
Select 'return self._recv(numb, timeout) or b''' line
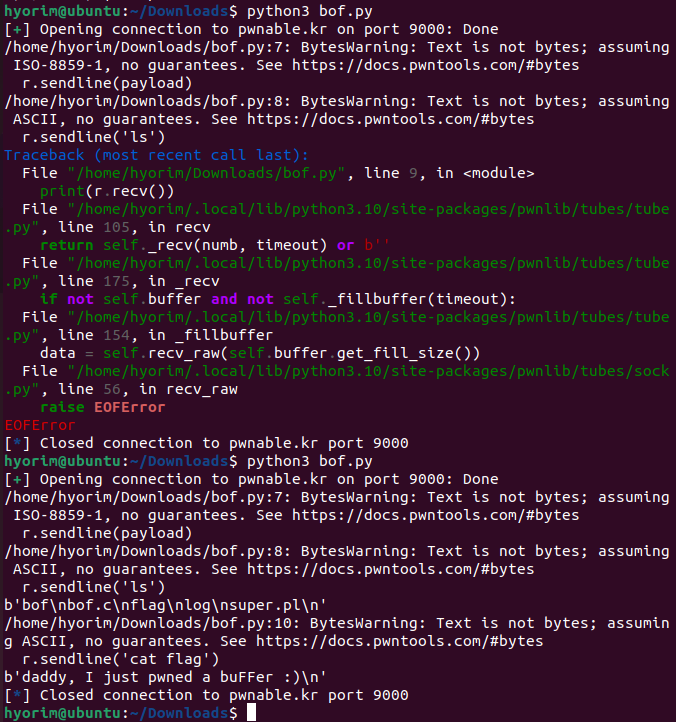(x=215, y=245)
